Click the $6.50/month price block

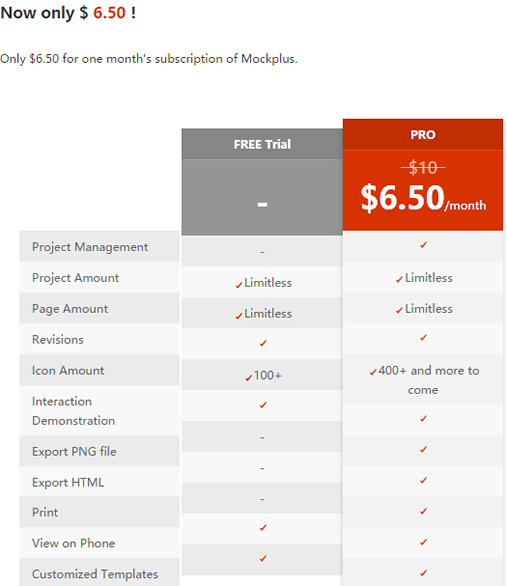[423, 198]
